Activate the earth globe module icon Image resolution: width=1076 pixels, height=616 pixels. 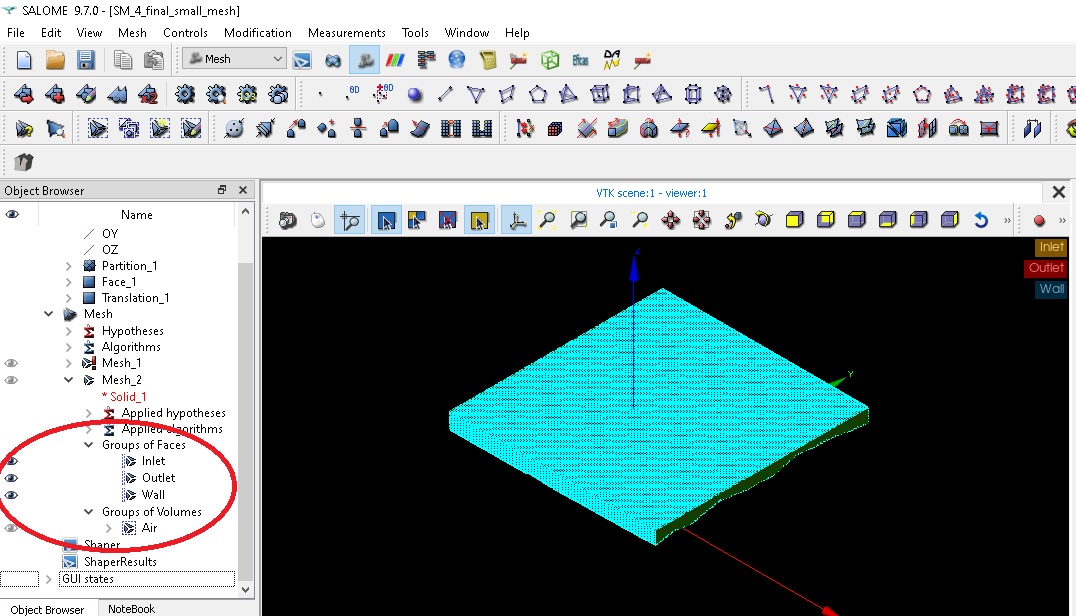pos(457,60)
